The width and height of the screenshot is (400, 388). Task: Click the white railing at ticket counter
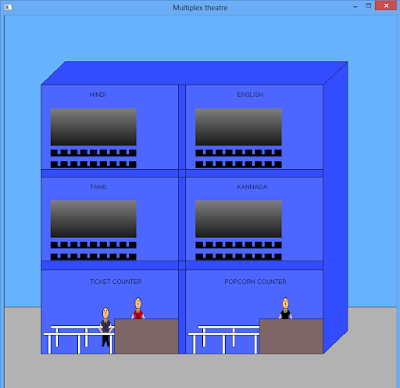click(79, 339)
